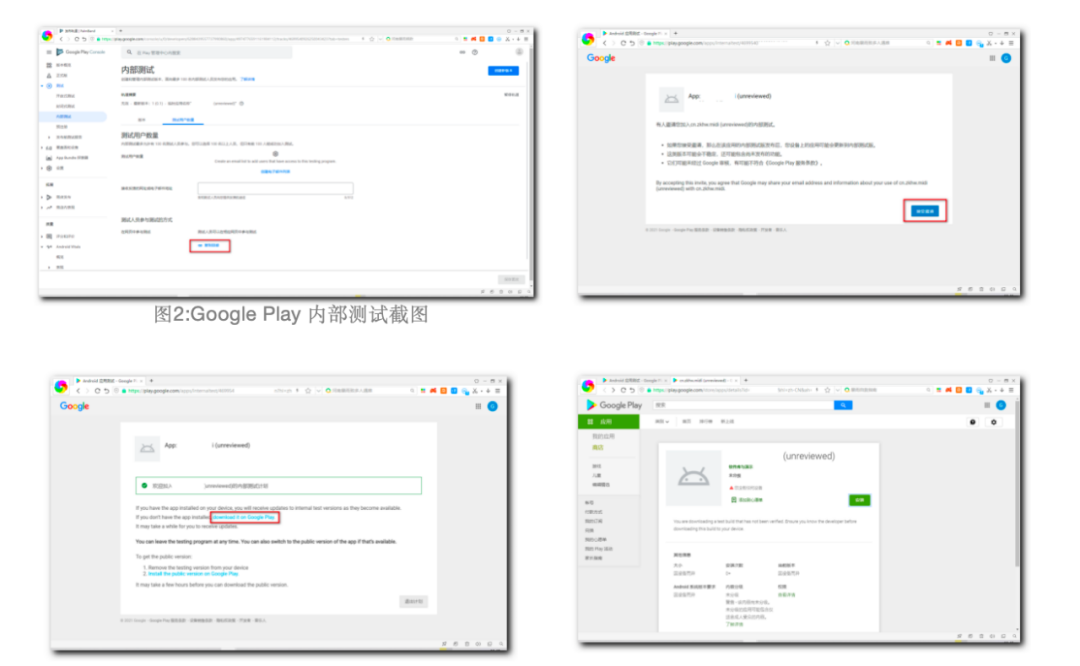The width and height of the screenshot is (1080, 666).
Task: Click the bookmark star in the Play Console window's address bar
Action: coord(372,39)
